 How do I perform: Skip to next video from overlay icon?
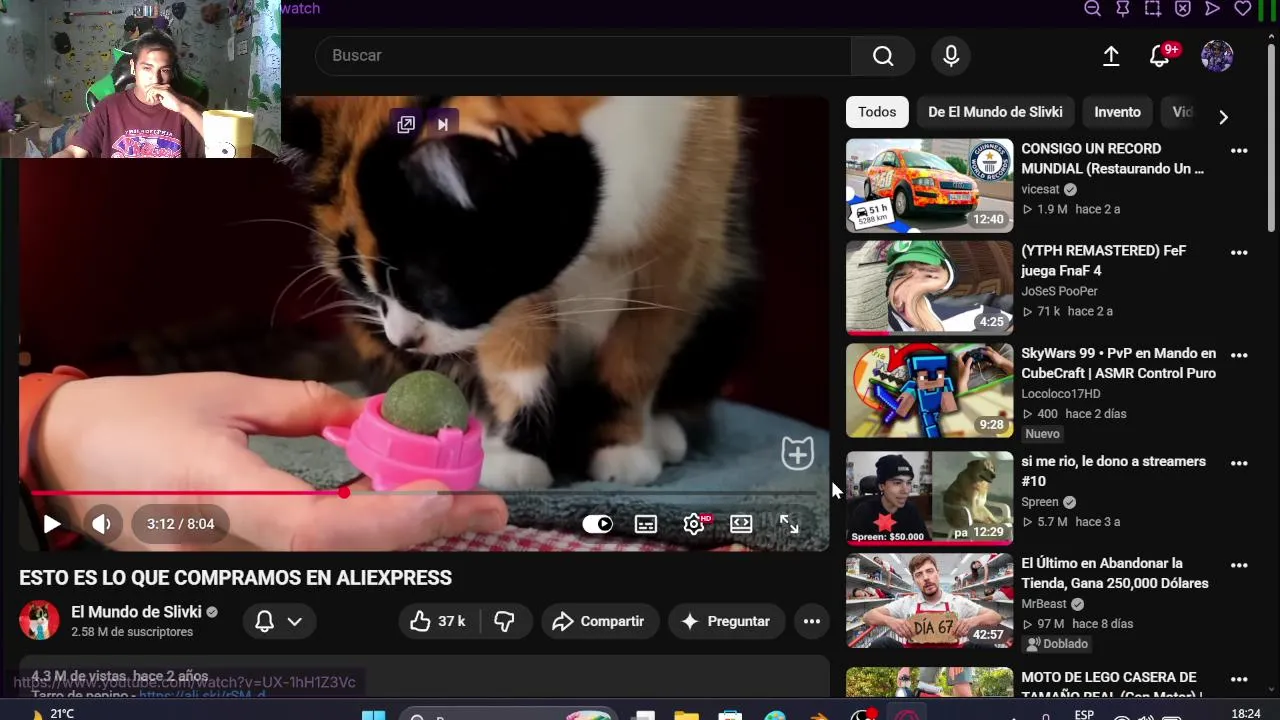tap(442, 124)
